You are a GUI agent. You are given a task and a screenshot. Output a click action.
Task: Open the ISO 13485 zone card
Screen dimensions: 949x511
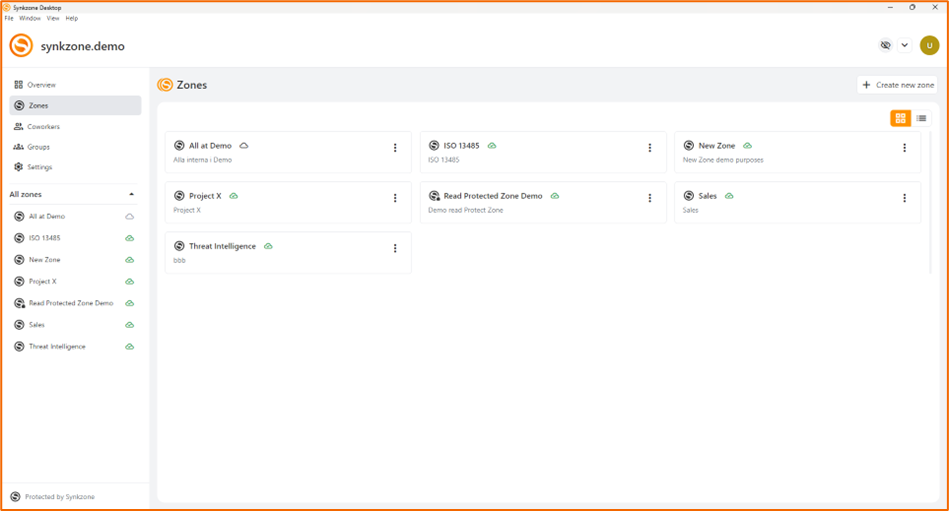coord(543,153)
